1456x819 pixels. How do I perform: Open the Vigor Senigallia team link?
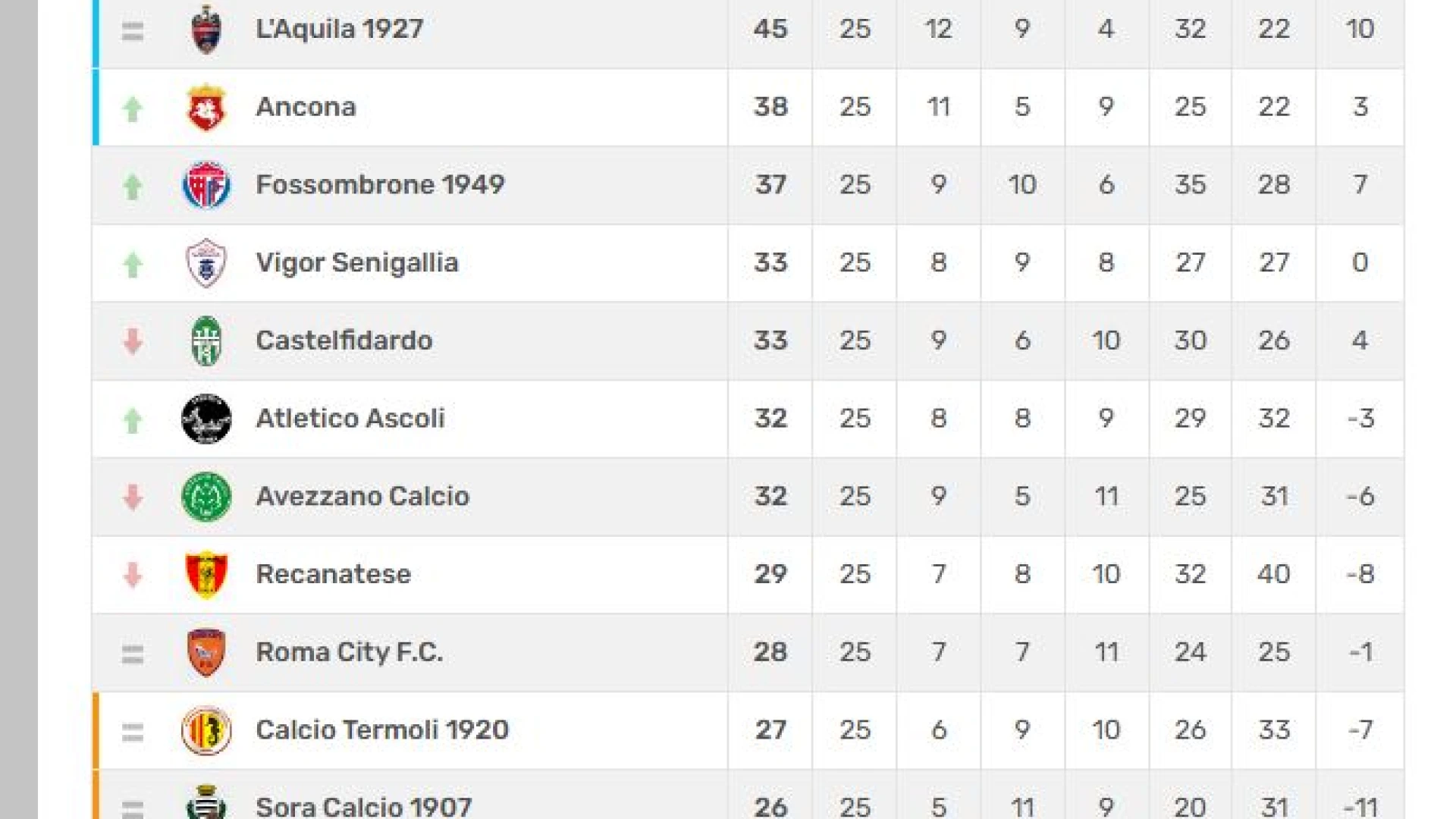357,262
